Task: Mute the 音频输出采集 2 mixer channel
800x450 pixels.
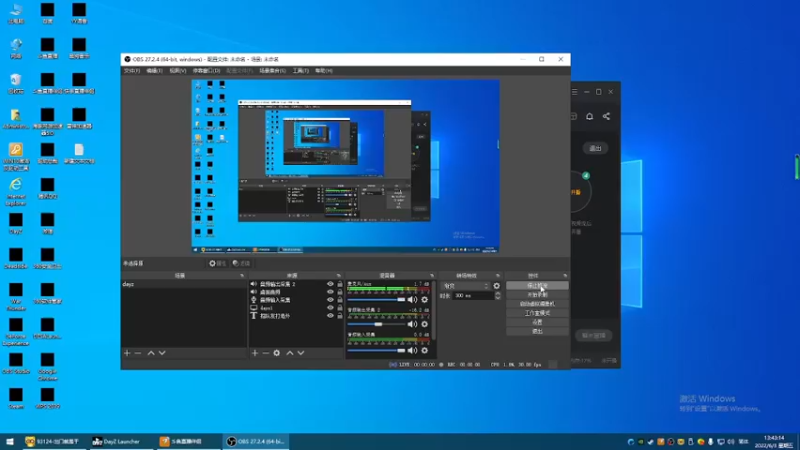Action: pos(412,324)
